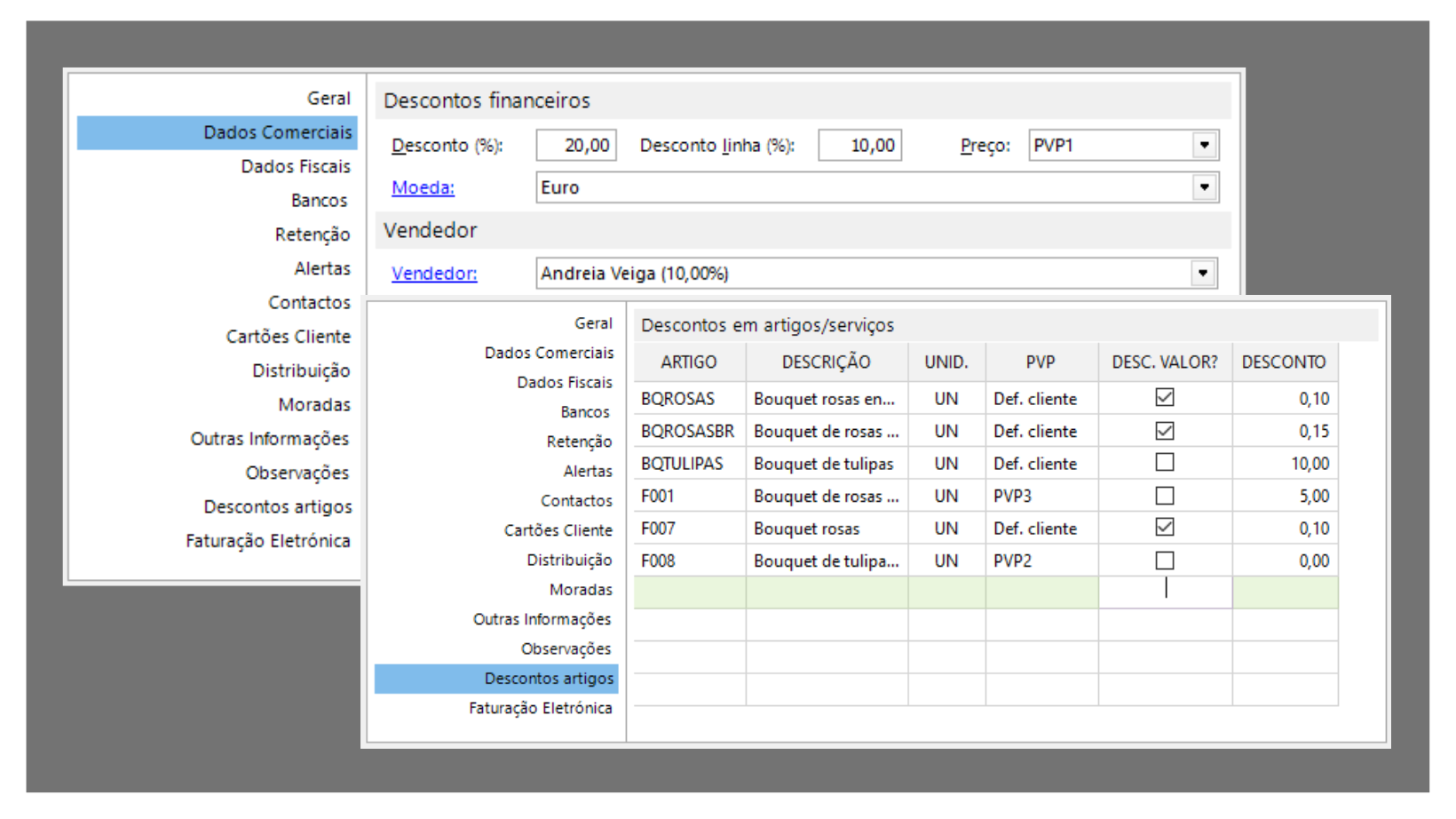Enable Desc. Valor checkbox for BQTULIPAS

1165,463
